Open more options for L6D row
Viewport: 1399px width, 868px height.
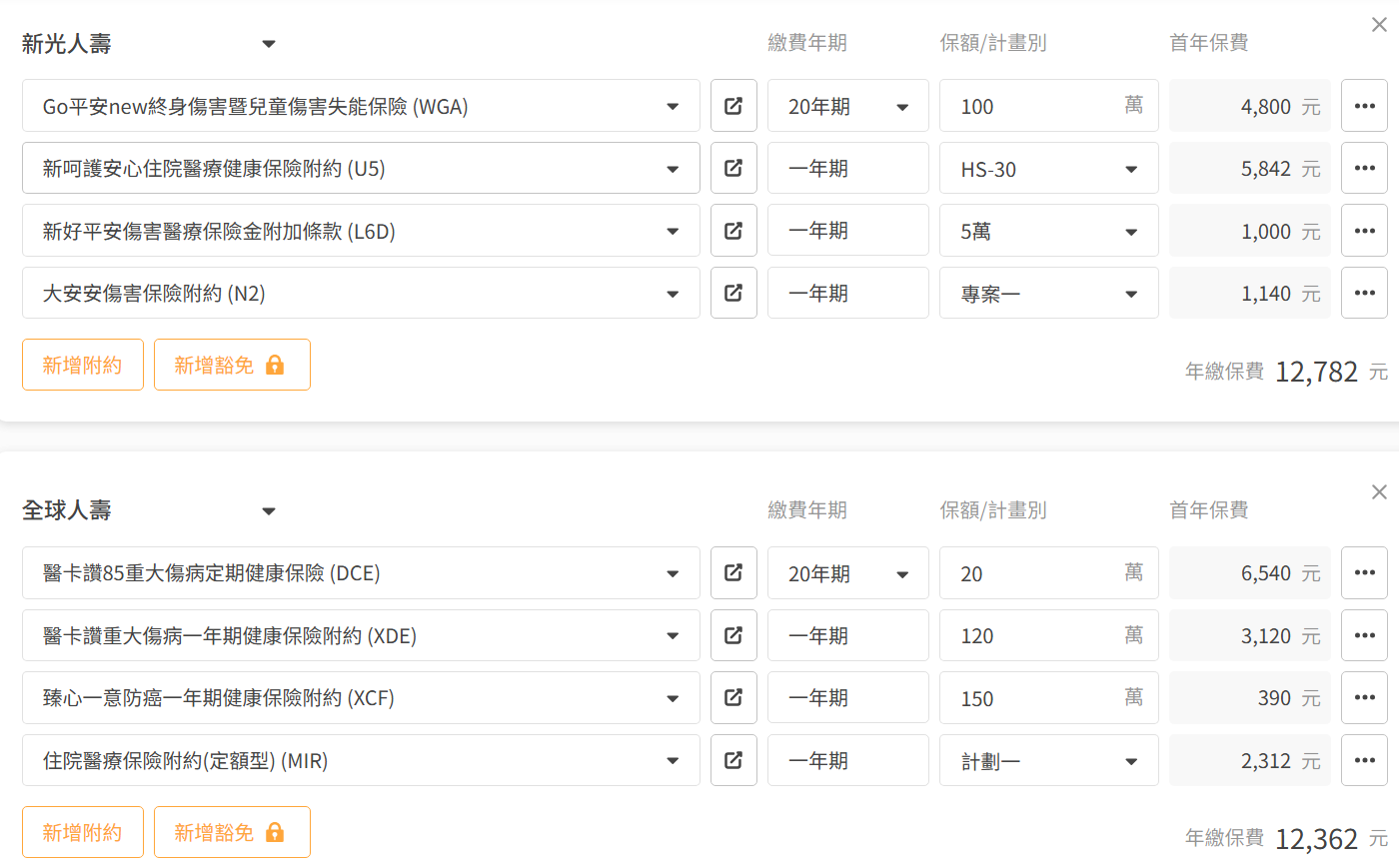(1364, 231)
